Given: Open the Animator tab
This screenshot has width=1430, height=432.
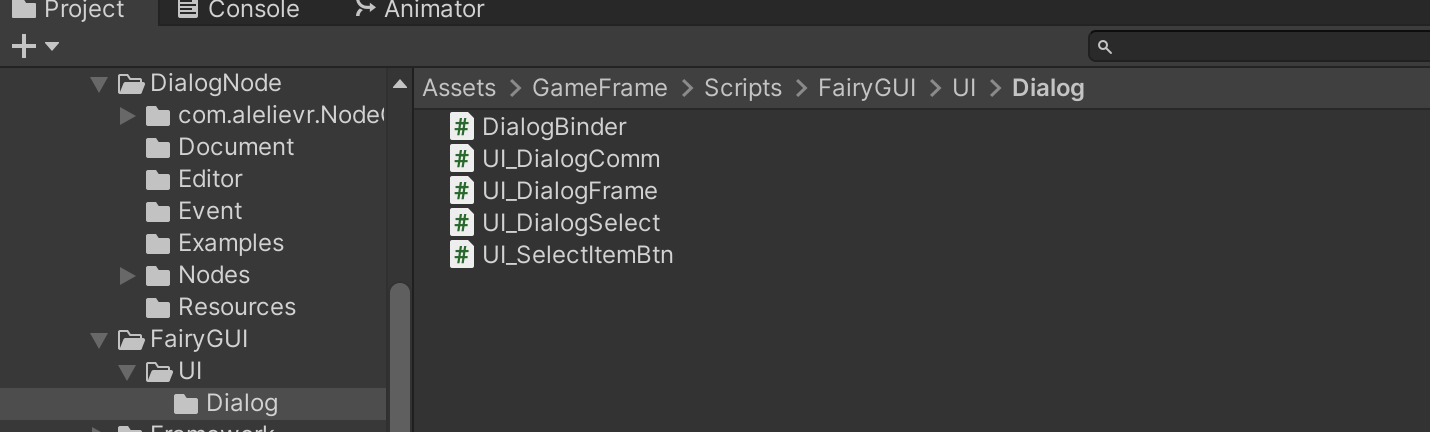Looking at the screenshot, I should click(420, 11).
